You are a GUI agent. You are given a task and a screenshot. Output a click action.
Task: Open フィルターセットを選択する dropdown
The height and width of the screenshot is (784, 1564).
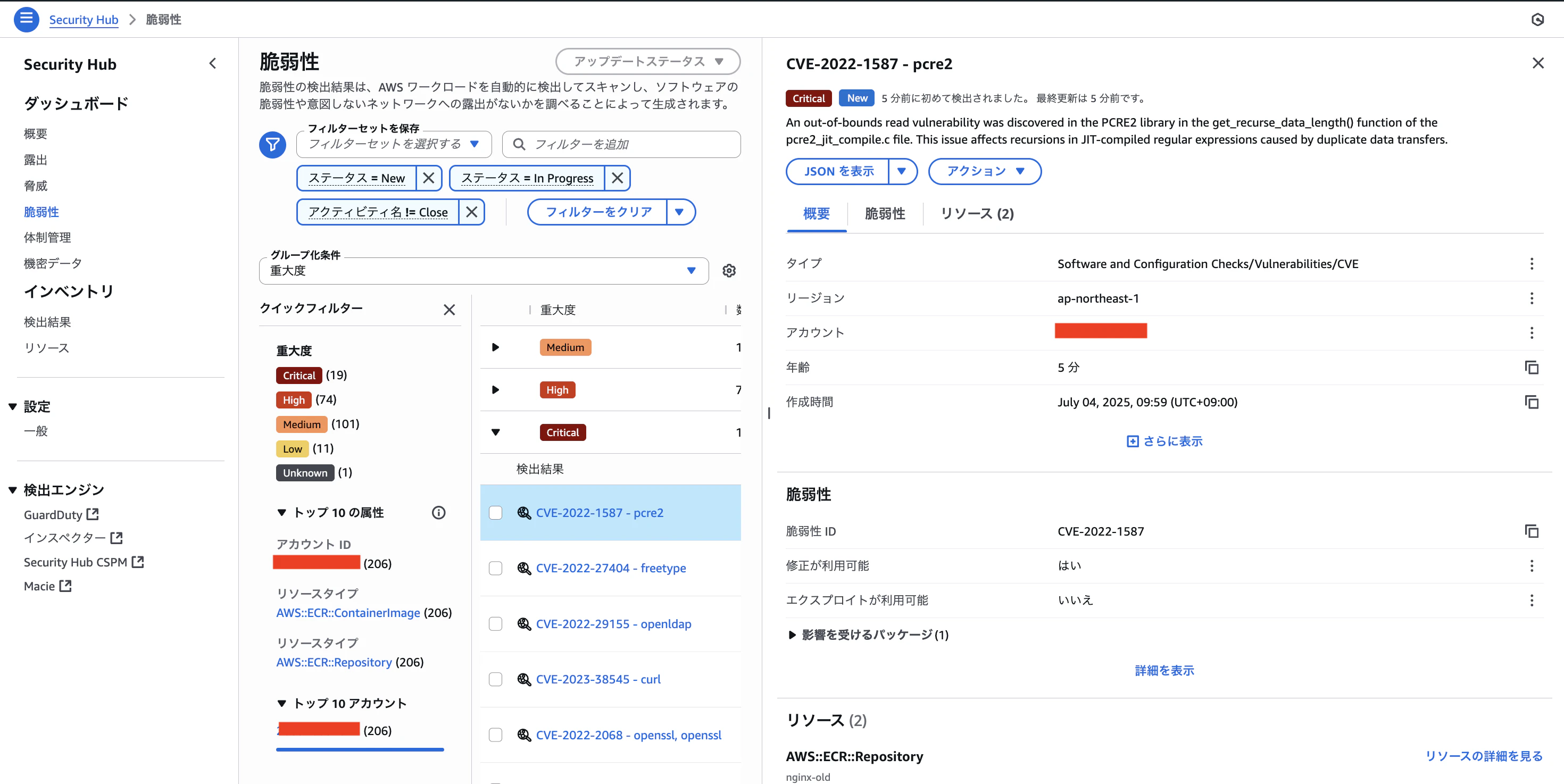pos(394,145)
